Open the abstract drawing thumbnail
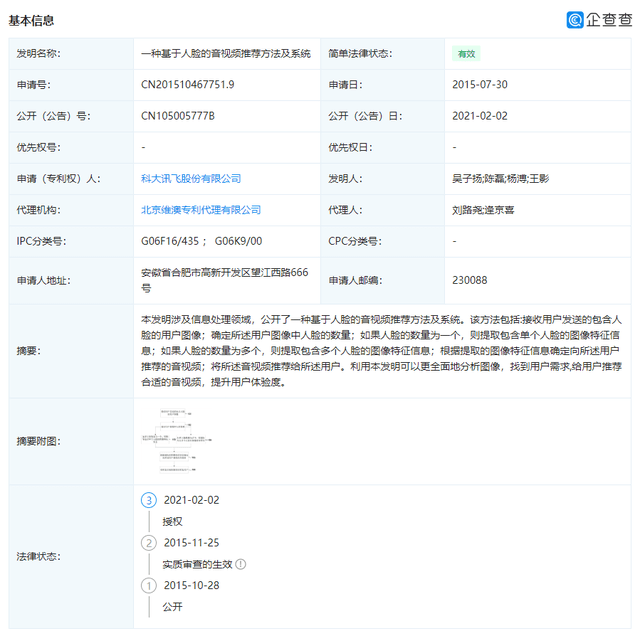640x641 pixels. (x=176, y=441)
